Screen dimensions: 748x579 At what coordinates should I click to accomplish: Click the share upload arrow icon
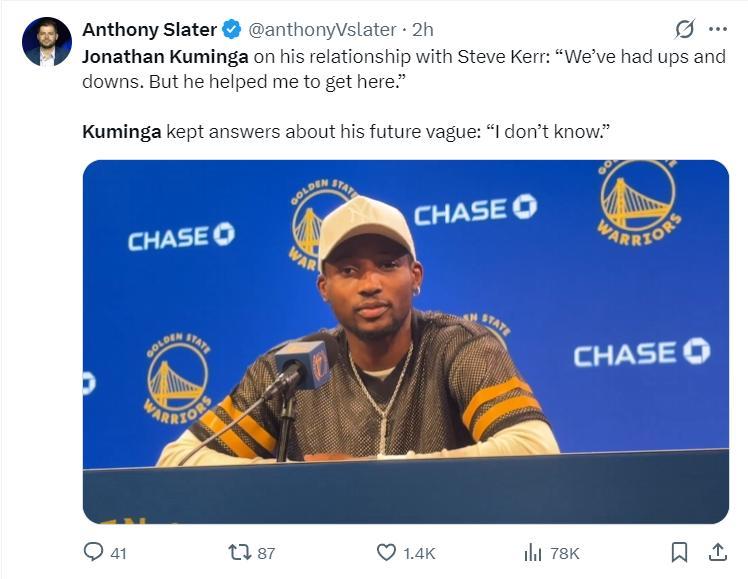coord(717,552)
